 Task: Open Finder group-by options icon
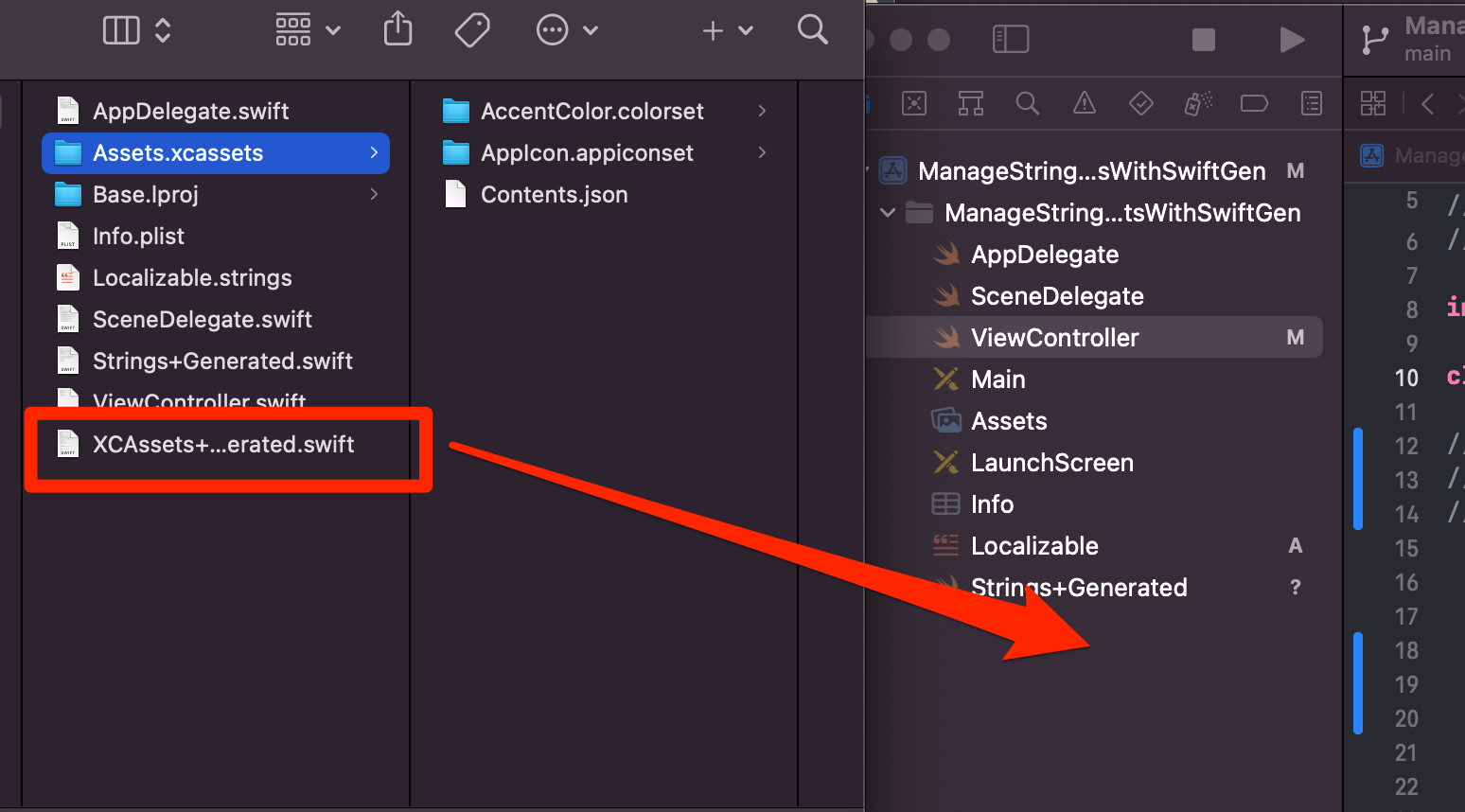coord(293,30)
